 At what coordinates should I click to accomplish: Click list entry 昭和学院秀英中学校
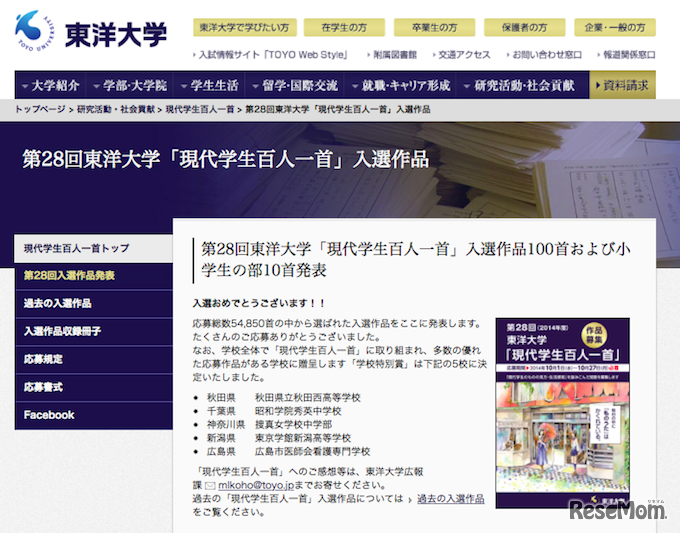click(298, 411)
